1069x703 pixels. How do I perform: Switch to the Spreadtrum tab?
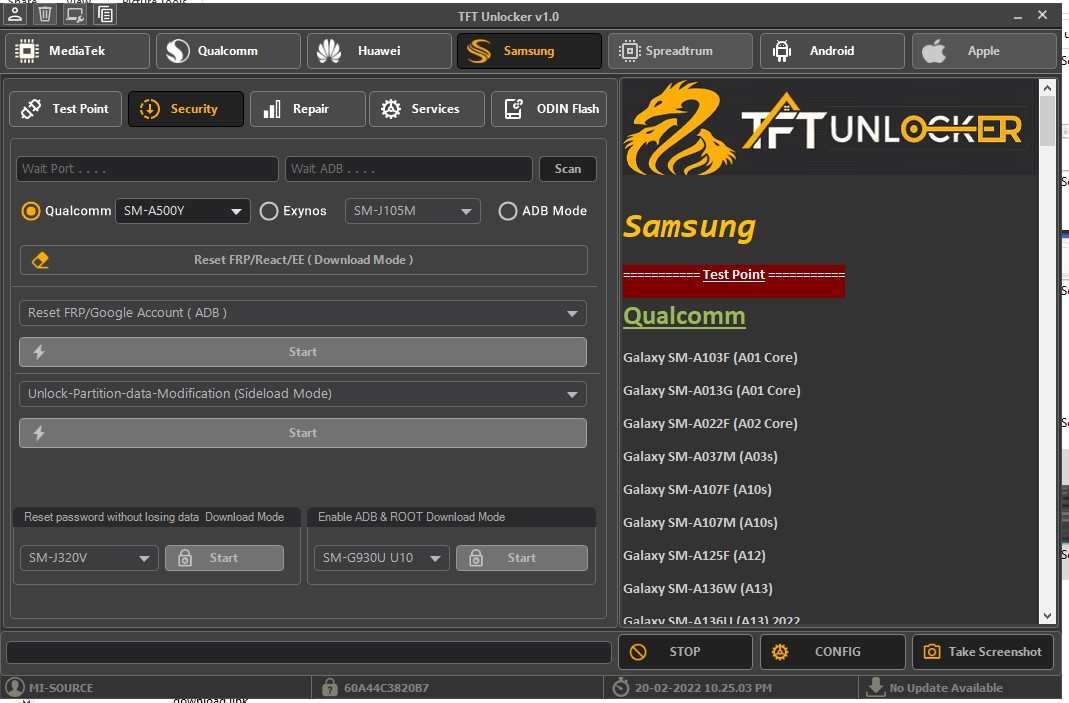tap(680, 51)
